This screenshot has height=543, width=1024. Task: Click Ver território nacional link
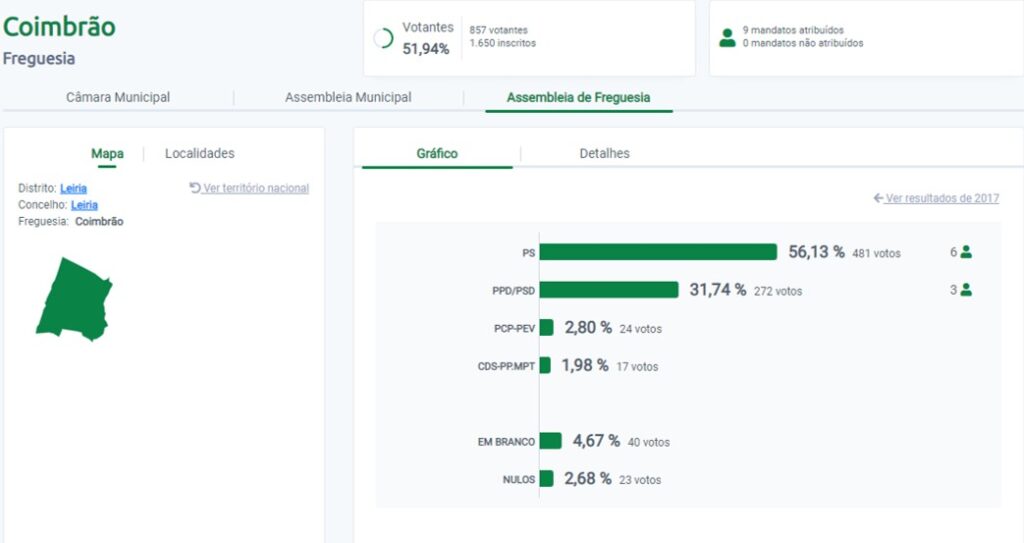[x=256, y=188]
